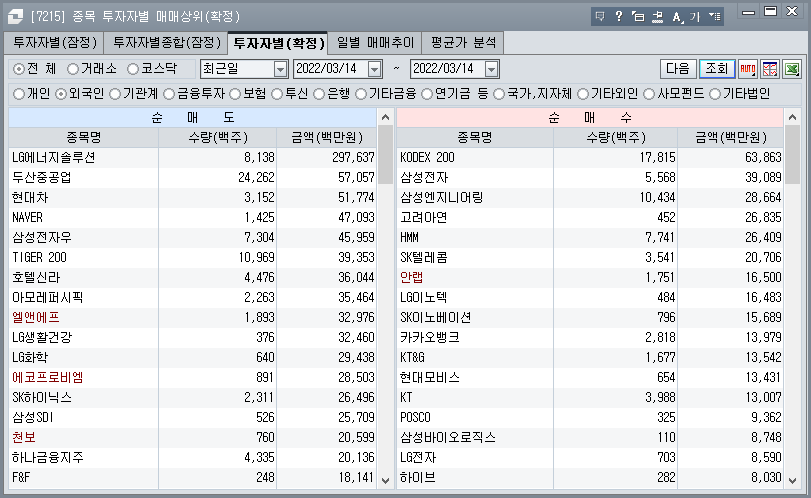Select 삼성전자 in the buy list
Image resolution: width=811 pixels, height=498 pixels.
424,177
